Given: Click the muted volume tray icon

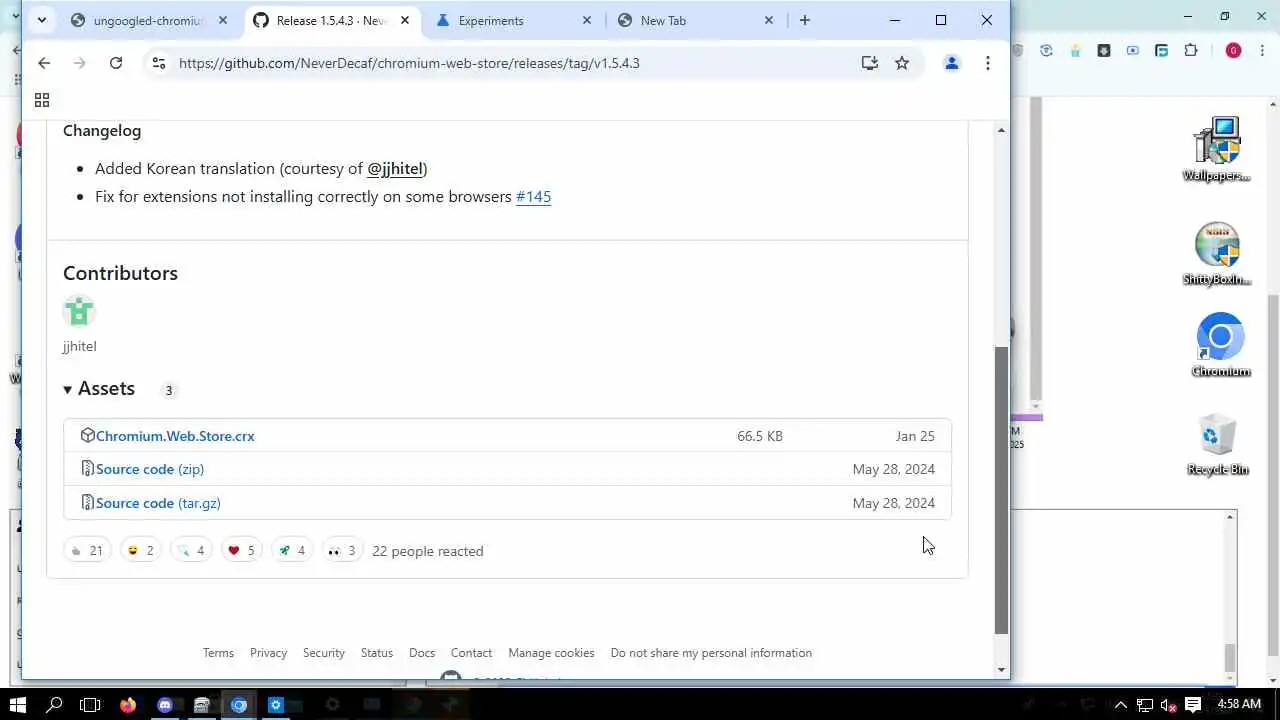Looking at the screenshot, I should 1167,705.
